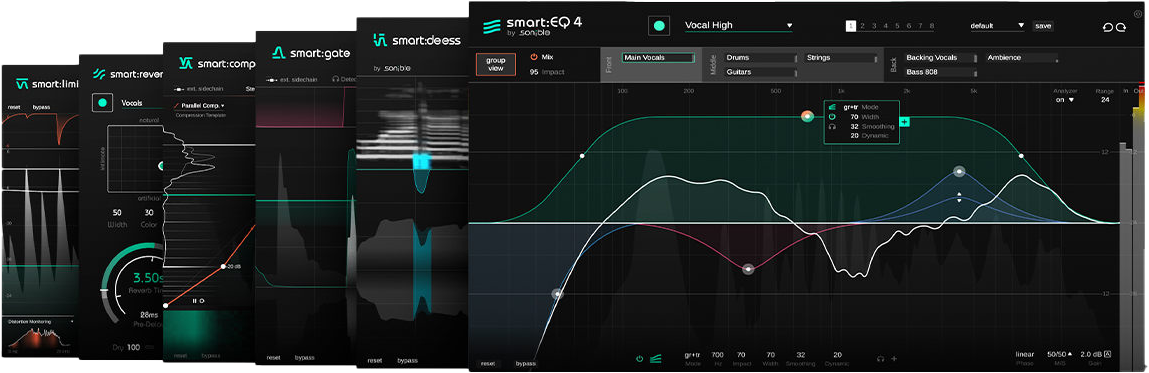Open the 50/50 M/S setting
Image resolution: width=1149 pixels, height=373 pixels.
click(x=1060, y=354)
